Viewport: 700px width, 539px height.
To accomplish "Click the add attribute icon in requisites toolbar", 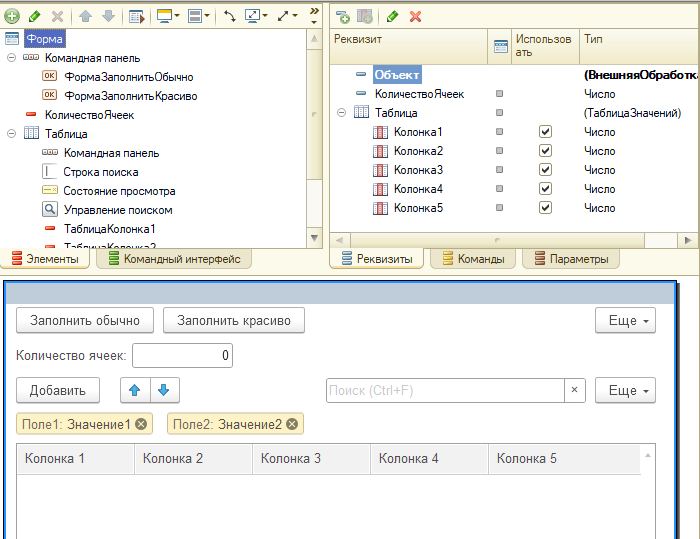I will (343, 17).
